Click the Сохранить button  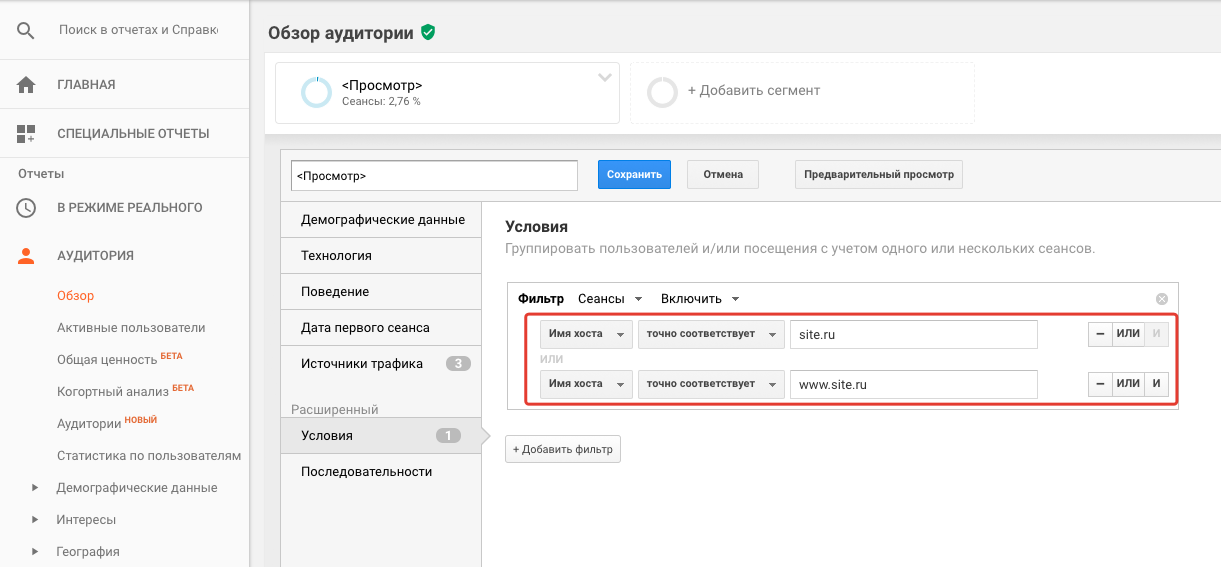634,174
